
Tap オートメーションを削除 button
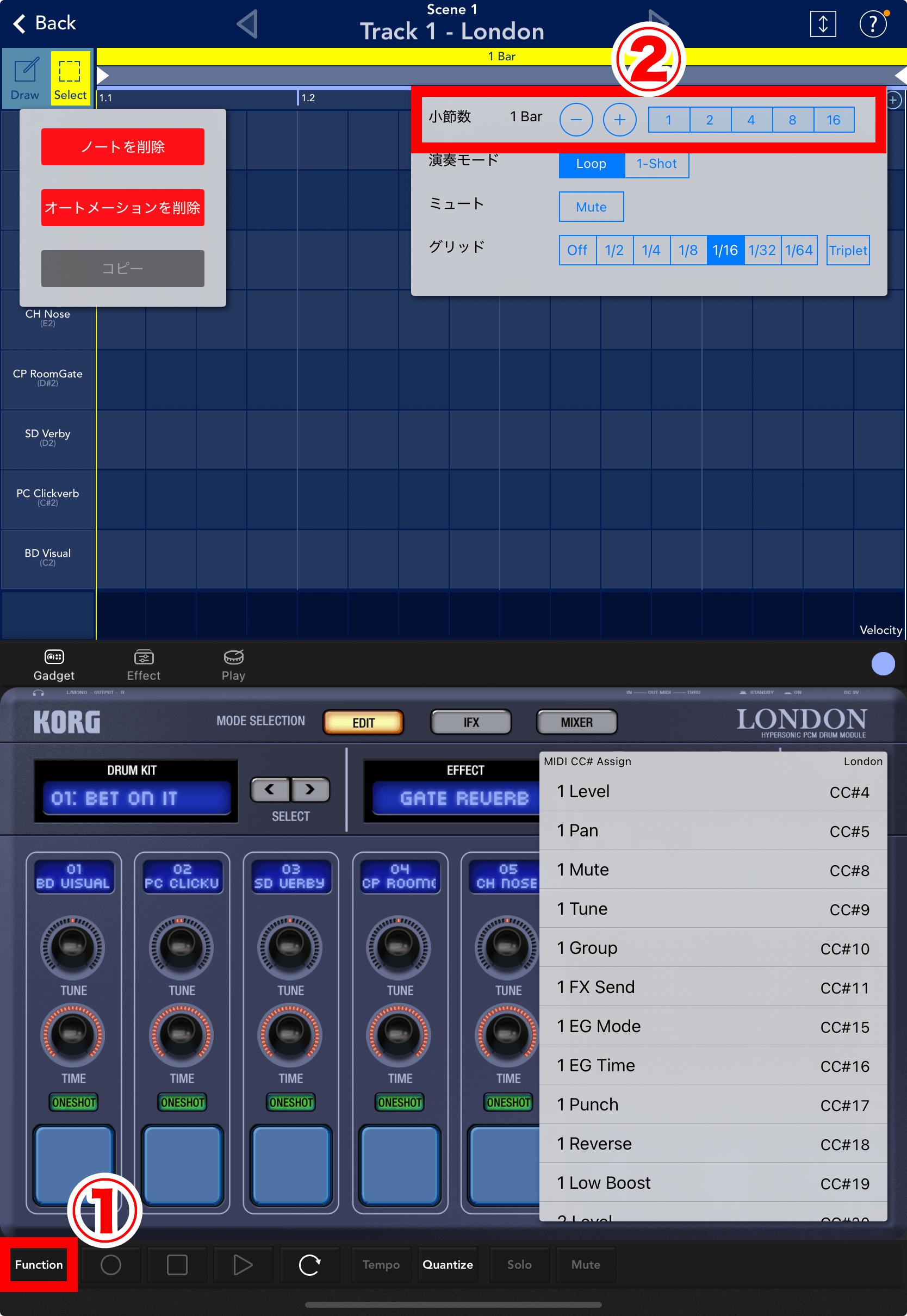point(123,207)
